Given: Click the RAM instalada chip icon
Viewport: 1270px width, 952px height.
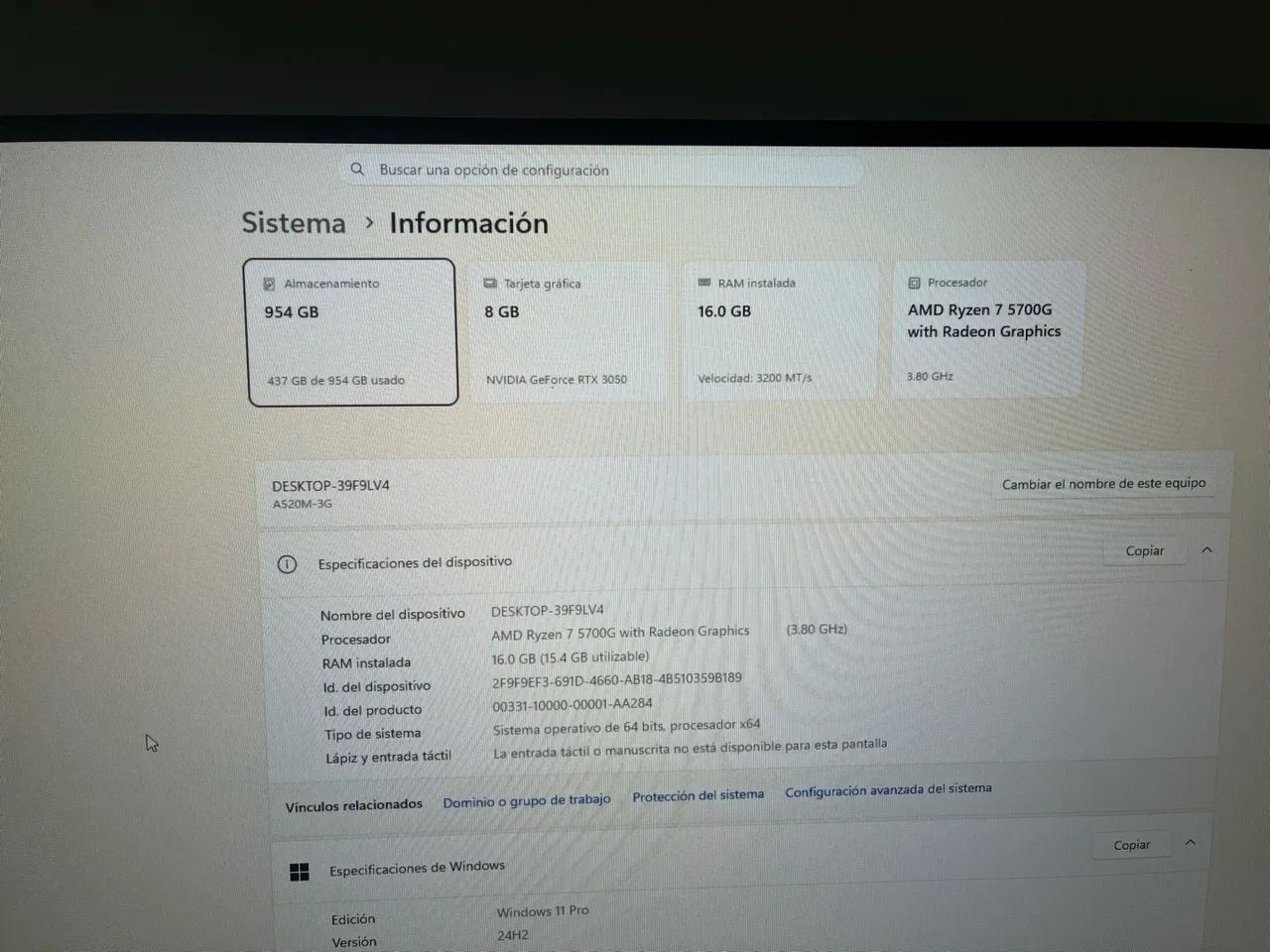Looking at the screenshot, I should point(704,283).
